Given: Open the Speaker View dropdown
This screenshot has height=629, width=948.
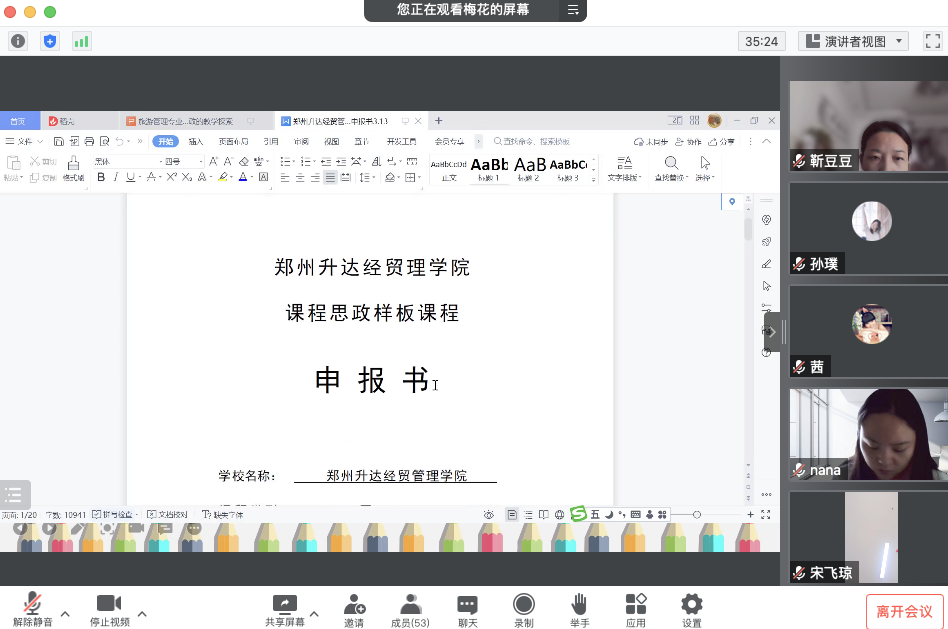Looking at the screenshot, I should (853, 41).
